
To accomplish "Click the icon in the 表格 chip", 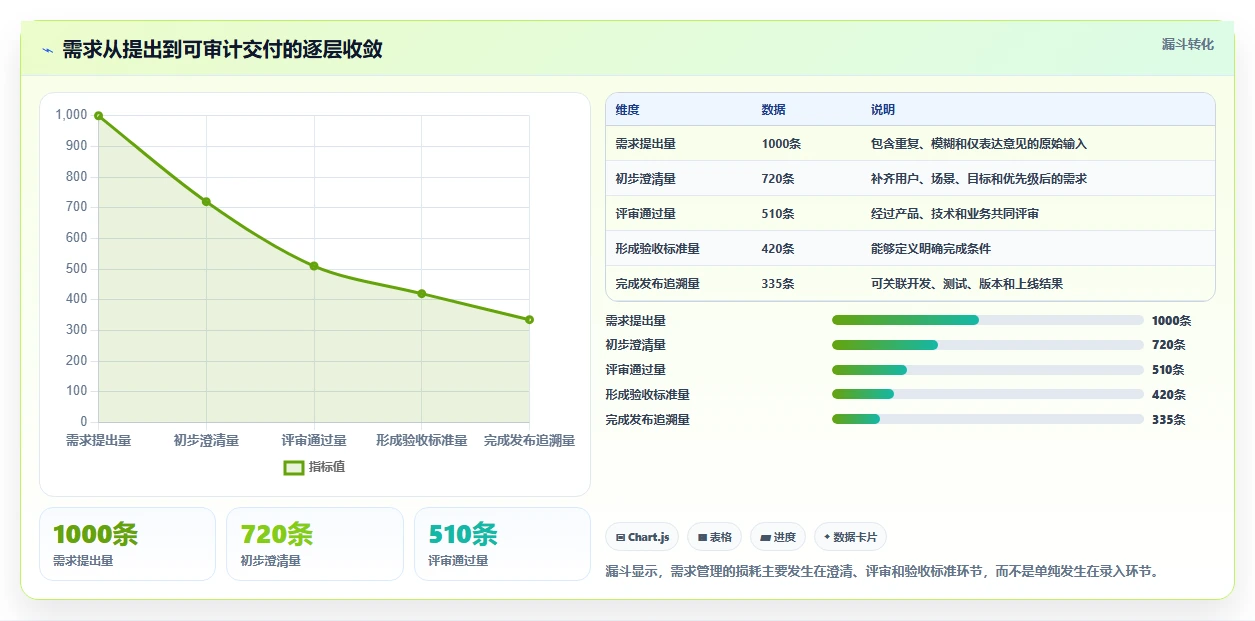I will click(x=702, y=538).
